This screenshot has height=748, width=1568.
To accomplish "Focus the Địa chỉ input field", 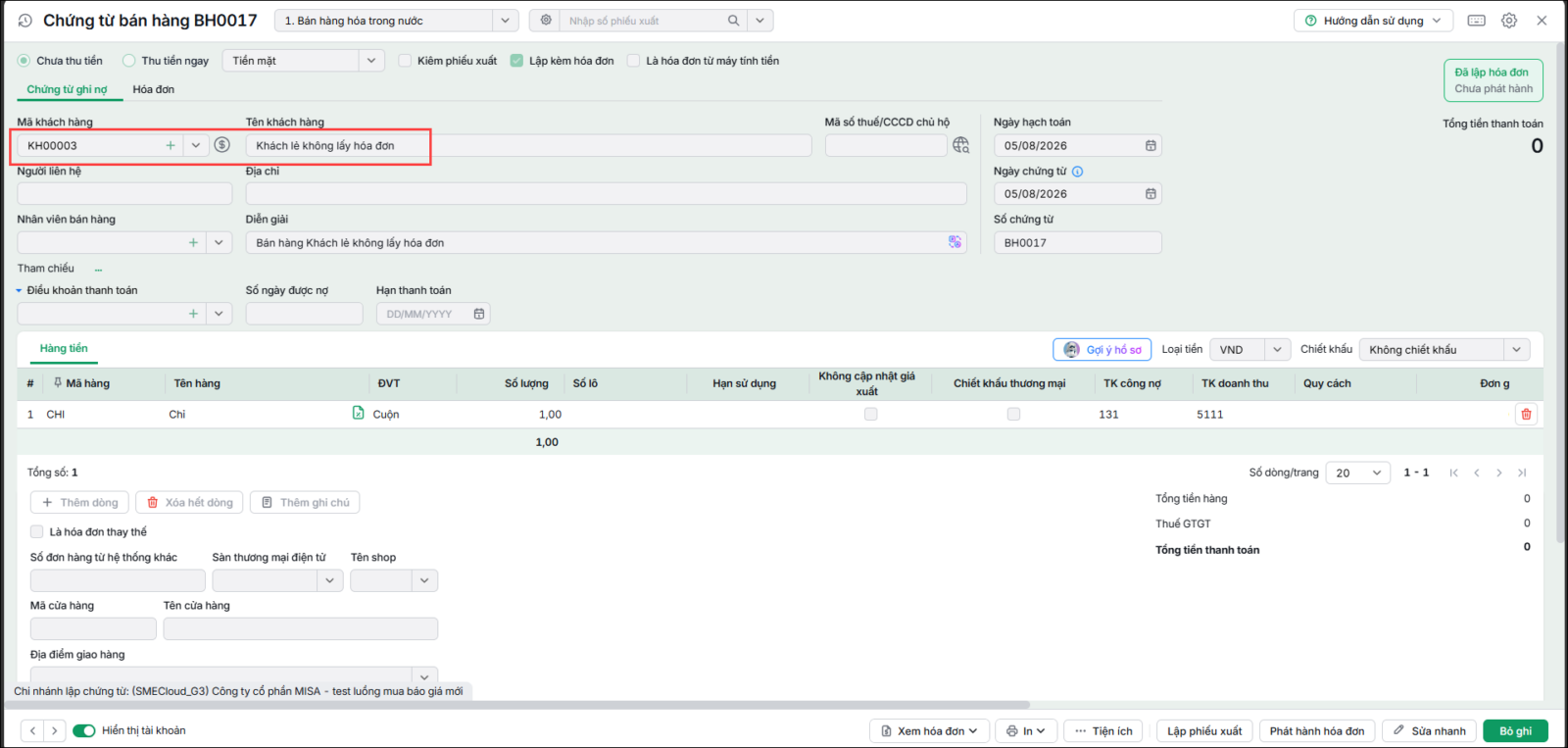I will (606, 194).
